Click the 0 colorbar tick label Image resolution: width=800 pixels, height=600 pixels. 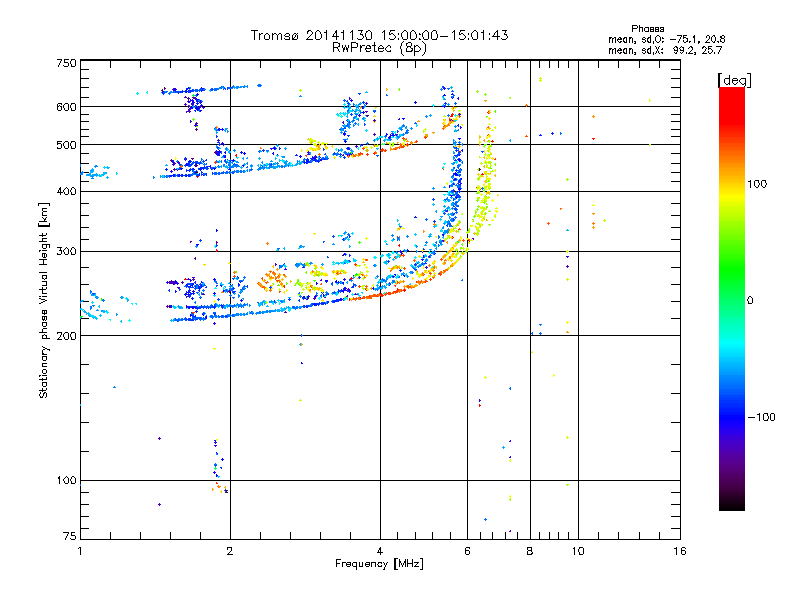(x=752, y=300)
